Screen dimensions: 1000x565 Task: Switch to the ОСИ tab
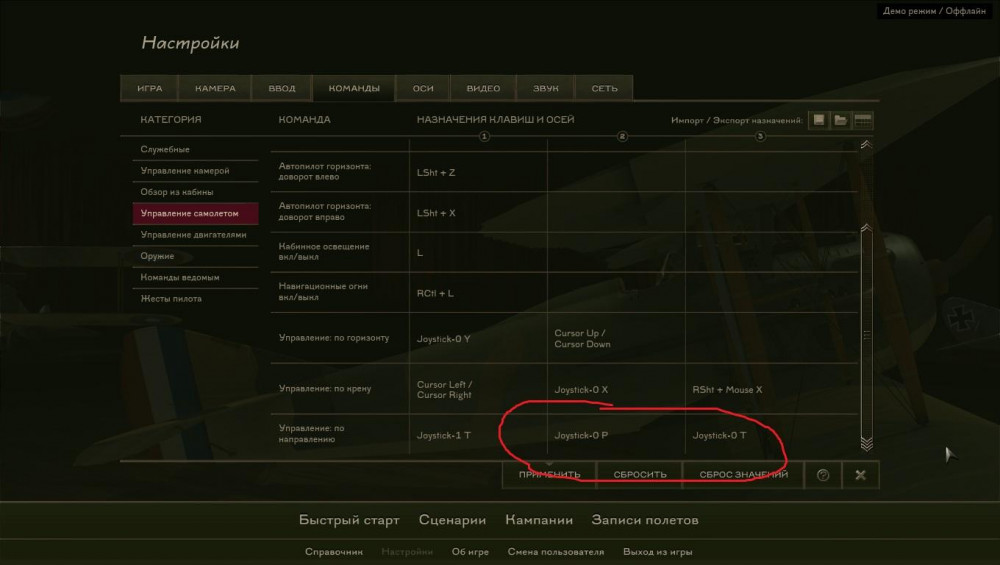pyautogui.click(x=423, y=89)
